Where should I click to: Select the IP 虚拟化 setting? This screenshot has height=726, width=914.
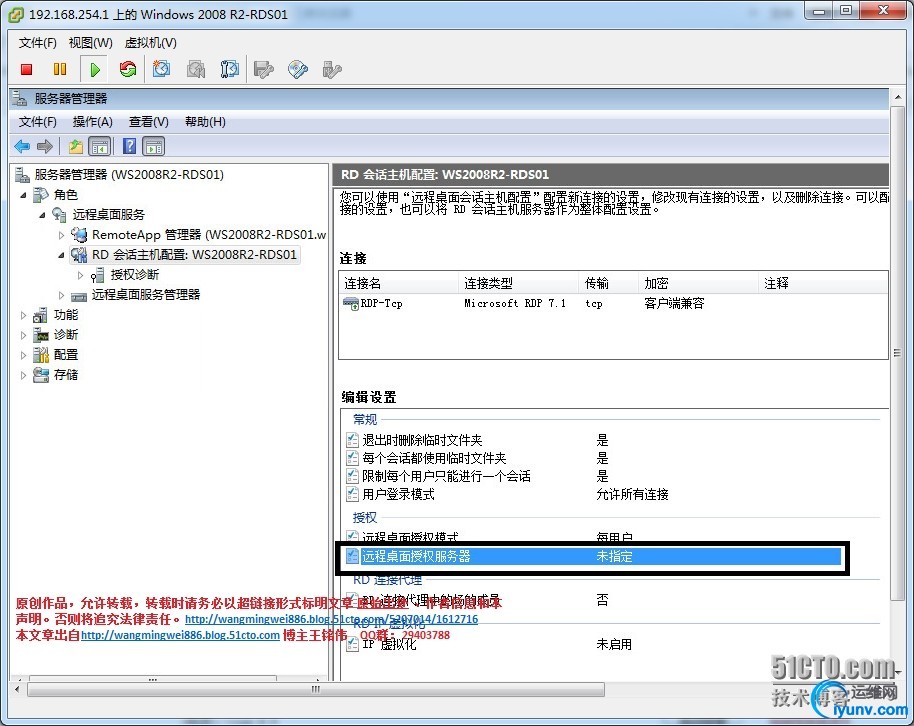point(389,644)
